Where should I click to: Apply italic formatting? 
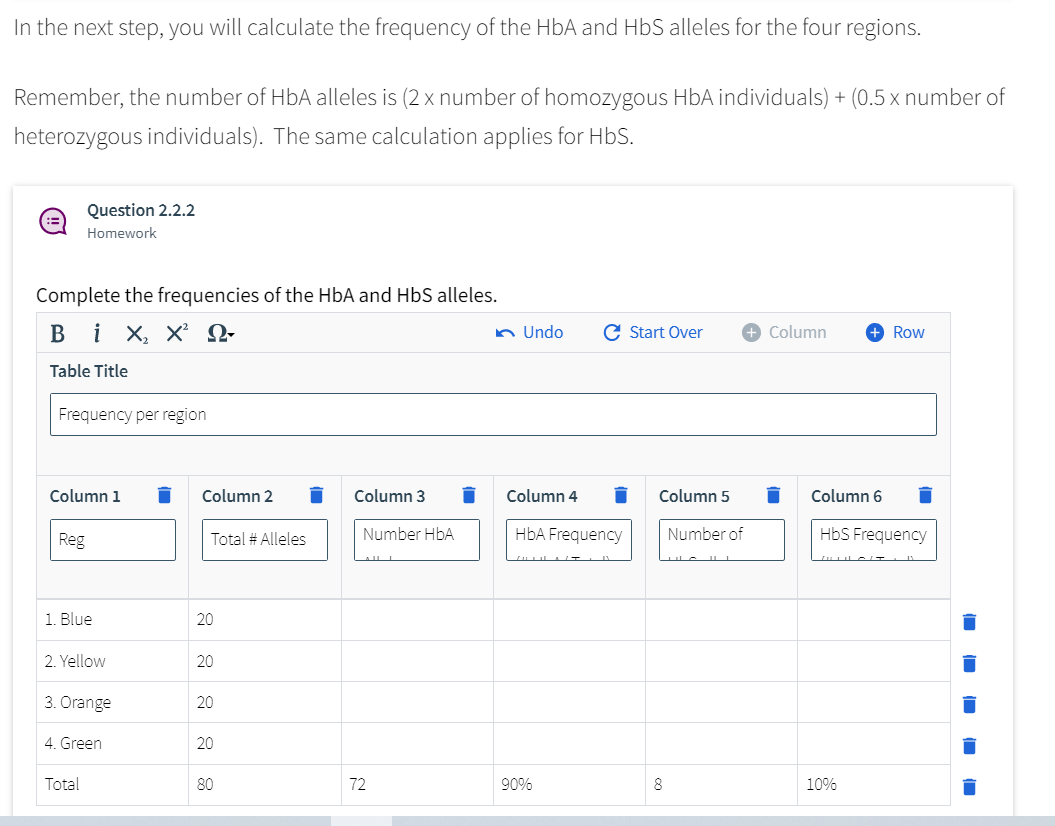pyautogui.click(x=95, y=332)
